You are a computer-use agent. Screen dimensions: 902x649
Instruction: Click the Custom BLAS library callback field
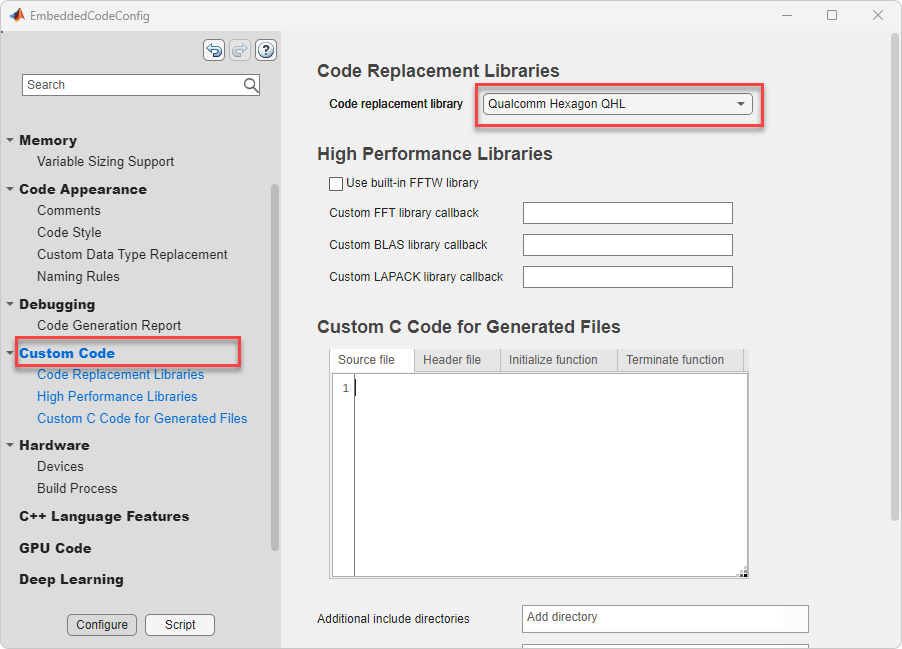pyautogui.click(x=627, y=245)
